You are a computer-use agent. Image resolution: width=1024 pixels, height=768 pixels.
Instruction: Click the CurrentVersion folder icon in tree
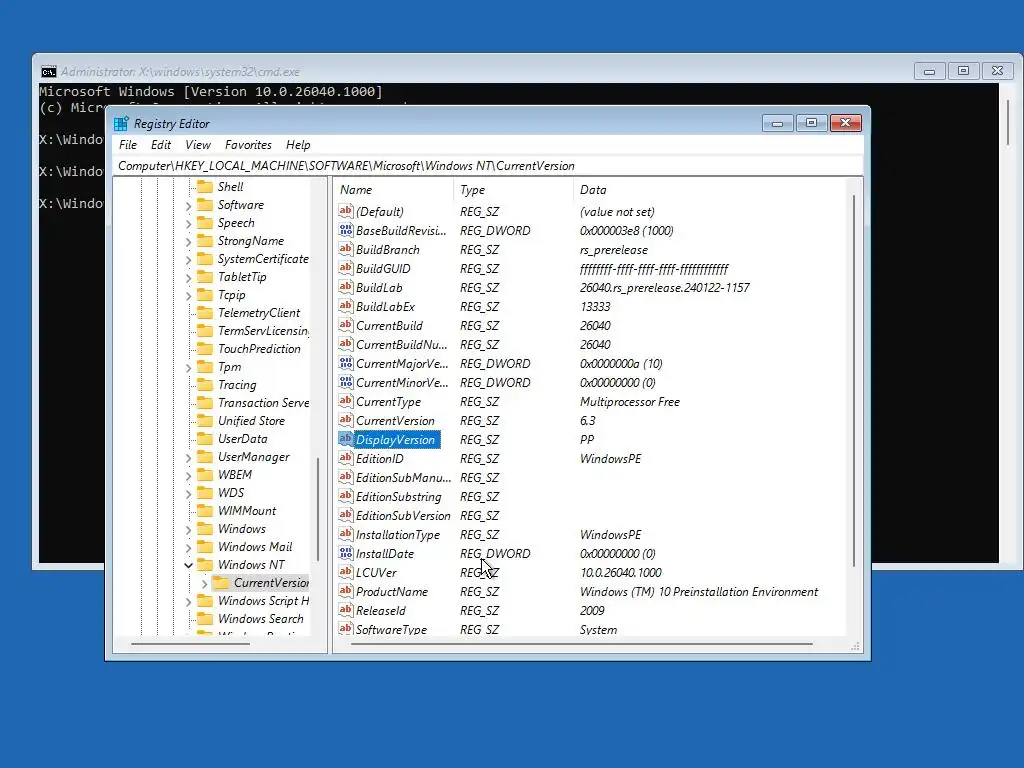coord(221,583)
